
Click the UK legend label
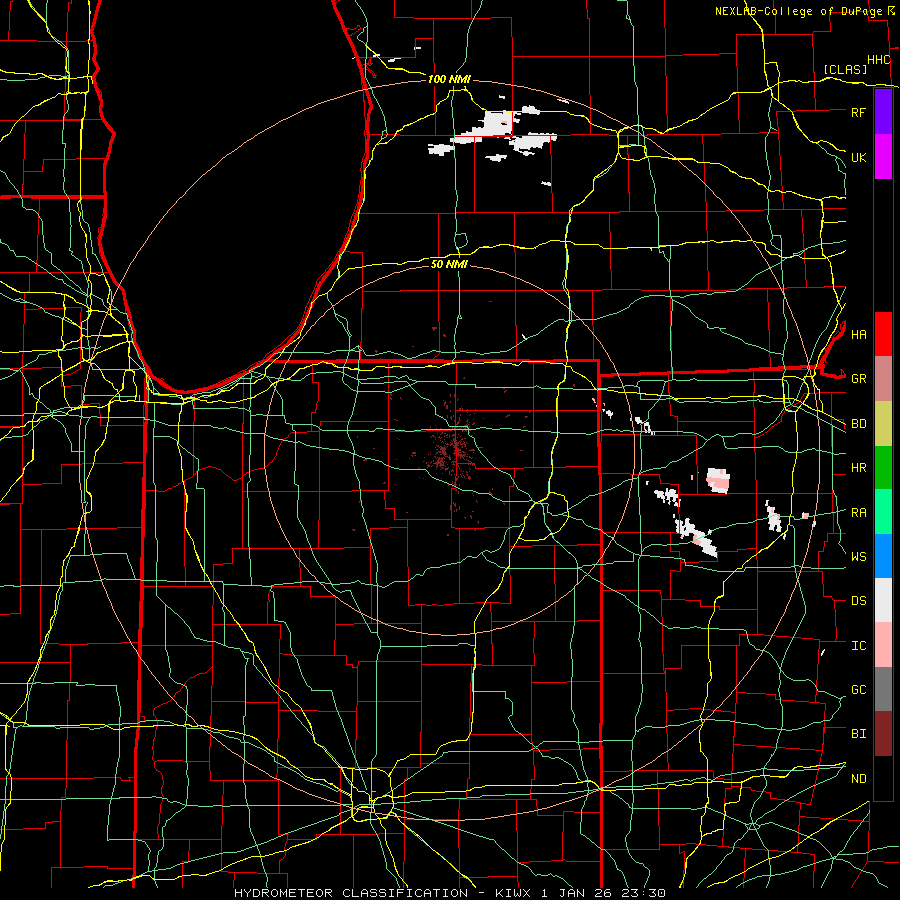858,157
